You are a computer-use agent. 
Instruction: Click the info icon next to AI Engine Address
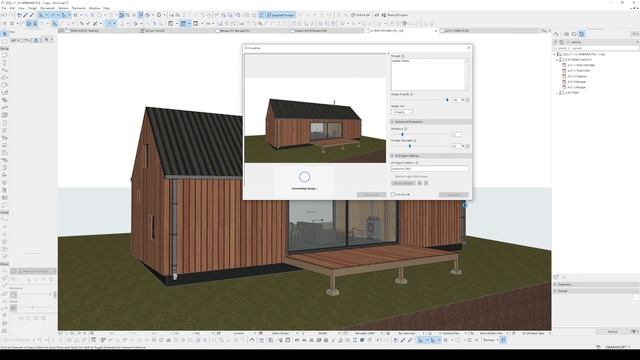(417, 162)
